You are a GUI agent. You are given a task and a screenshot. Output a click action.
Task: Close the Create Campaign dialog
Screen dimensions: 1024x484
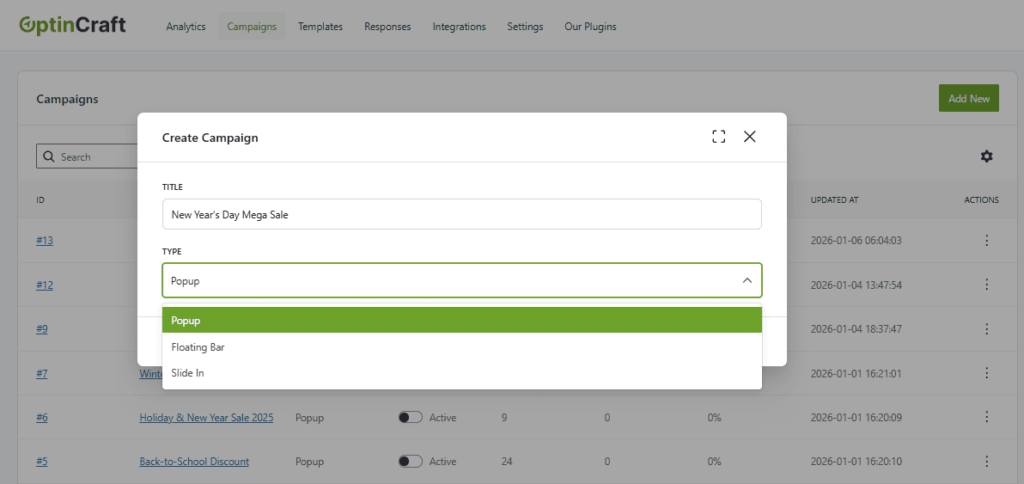(x=750, y=137)
